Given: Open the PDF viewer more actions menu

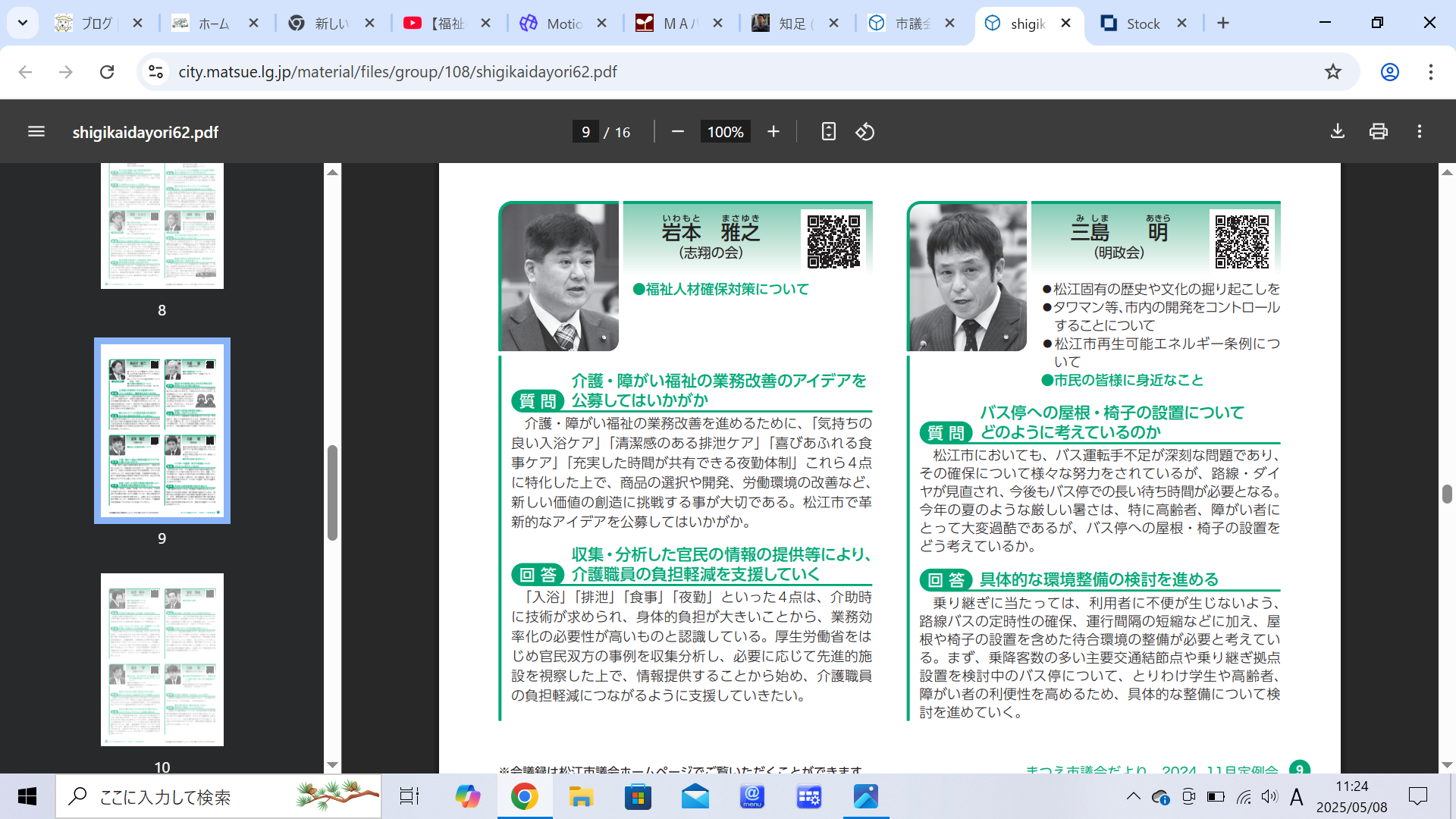Looking at the screenshot, I should click(x=1420, y=132).
